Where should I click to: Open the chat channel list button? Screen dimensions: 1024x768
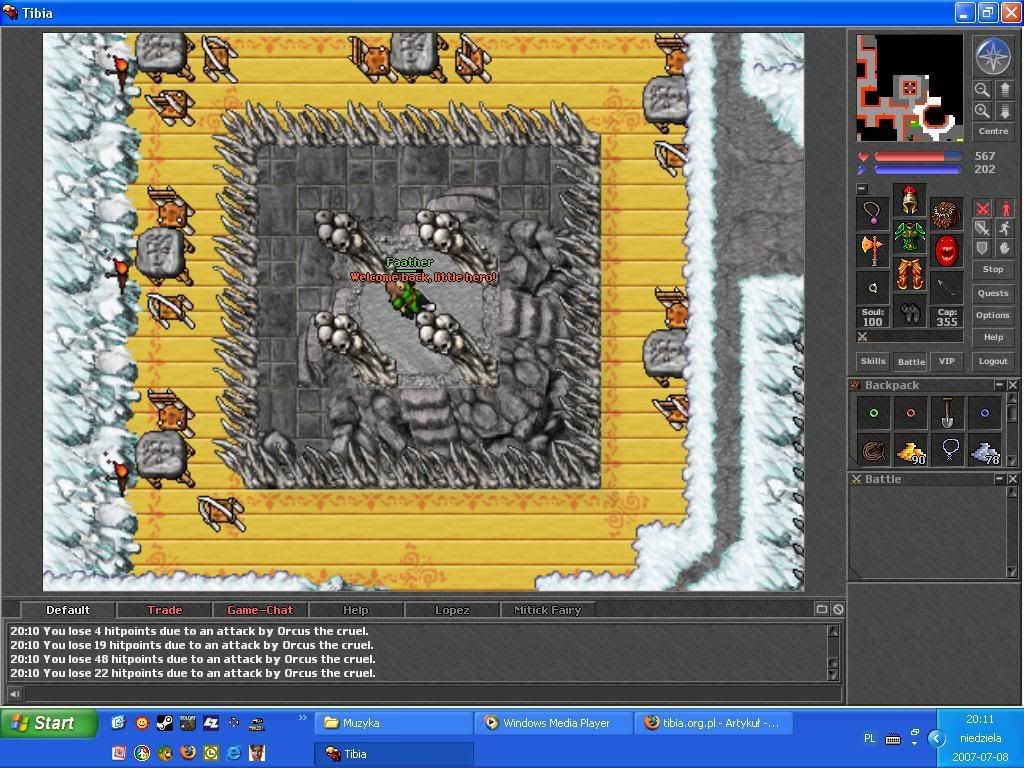tap(822, 609)
